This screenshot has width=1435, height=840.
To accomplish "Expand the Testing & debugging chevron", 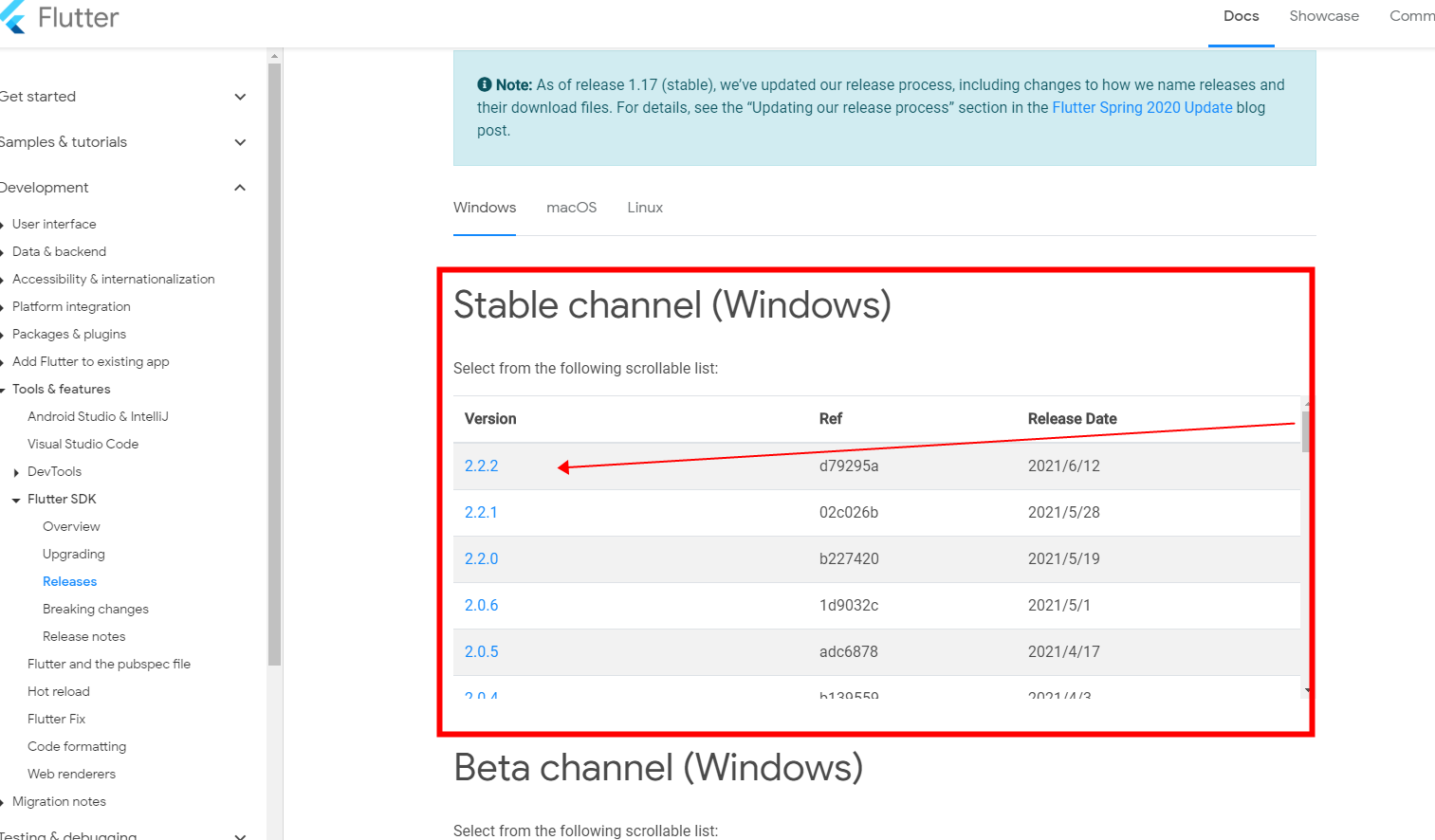I will pos(240,836).
